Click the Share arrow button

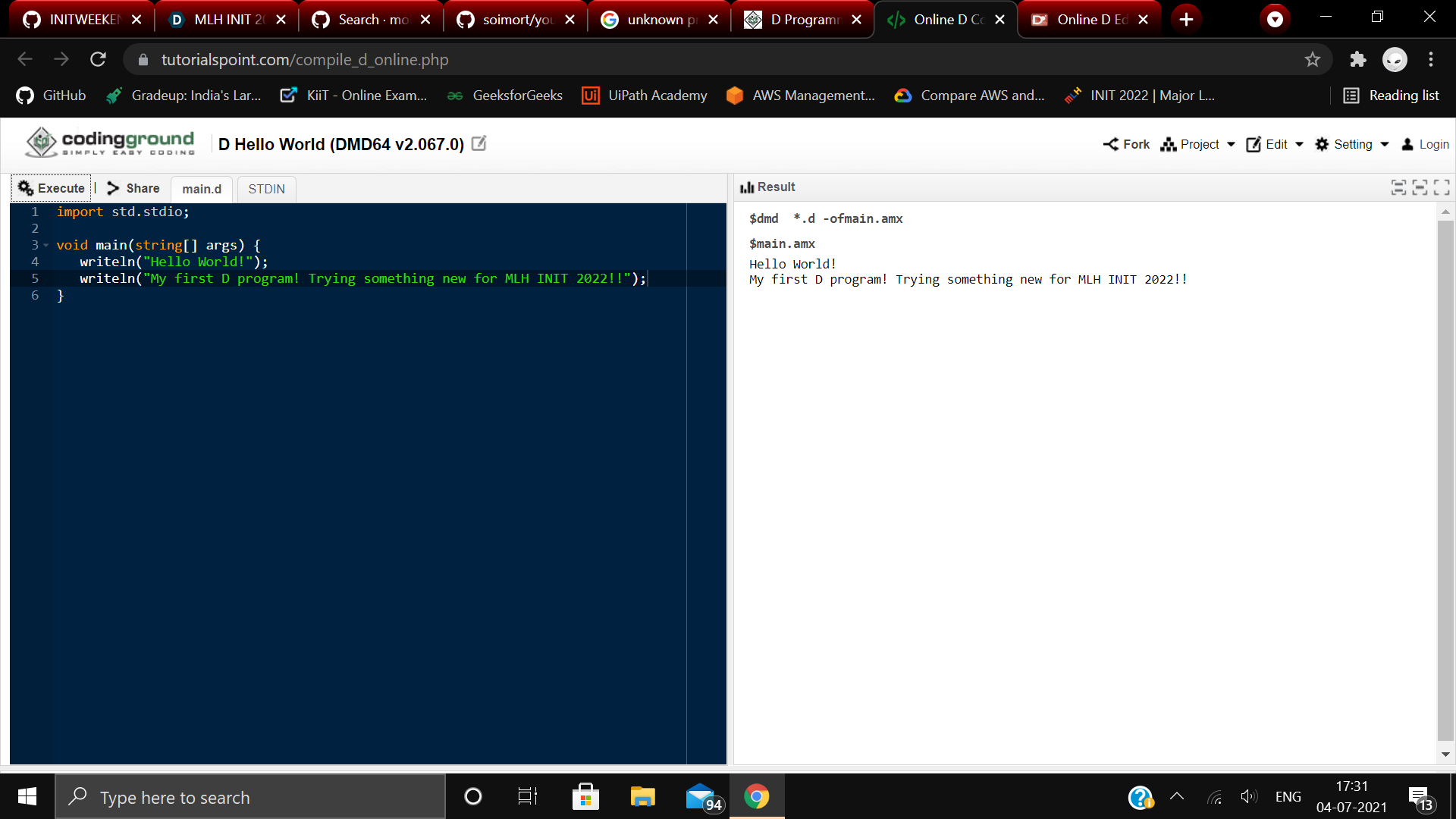click(x=133, y=188)
